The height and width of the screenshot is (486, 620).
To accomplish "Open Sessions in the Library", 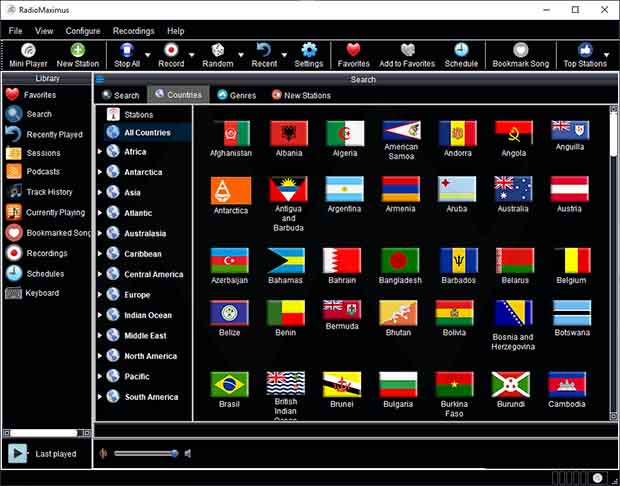I will 33,153.
